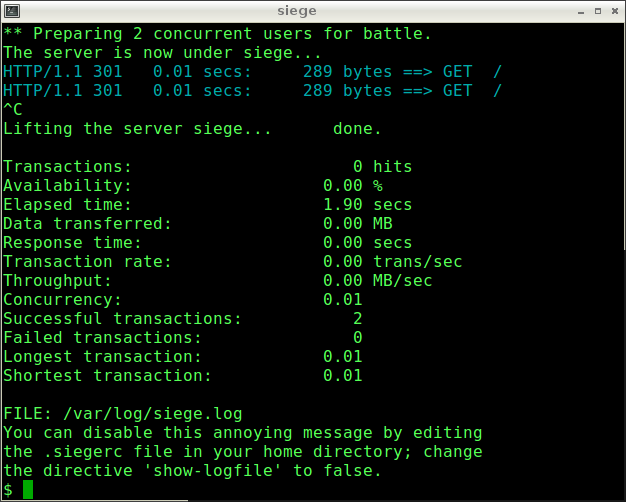Click the '1.90 secs' elapsed value

pos(367,204)
